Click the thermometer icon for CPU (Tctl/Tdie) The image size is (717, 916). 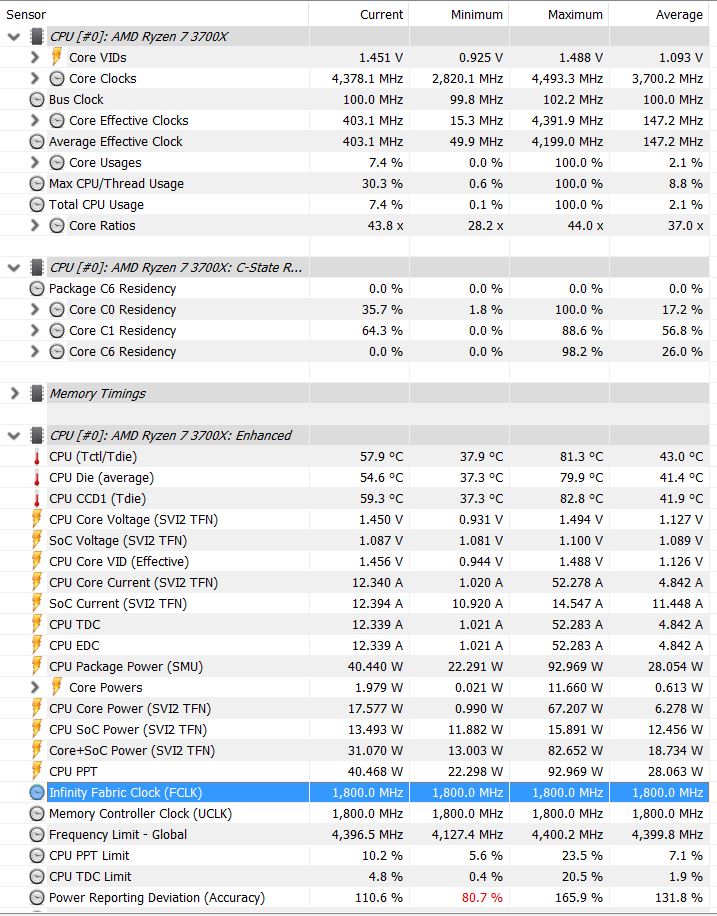click(37, 457)
